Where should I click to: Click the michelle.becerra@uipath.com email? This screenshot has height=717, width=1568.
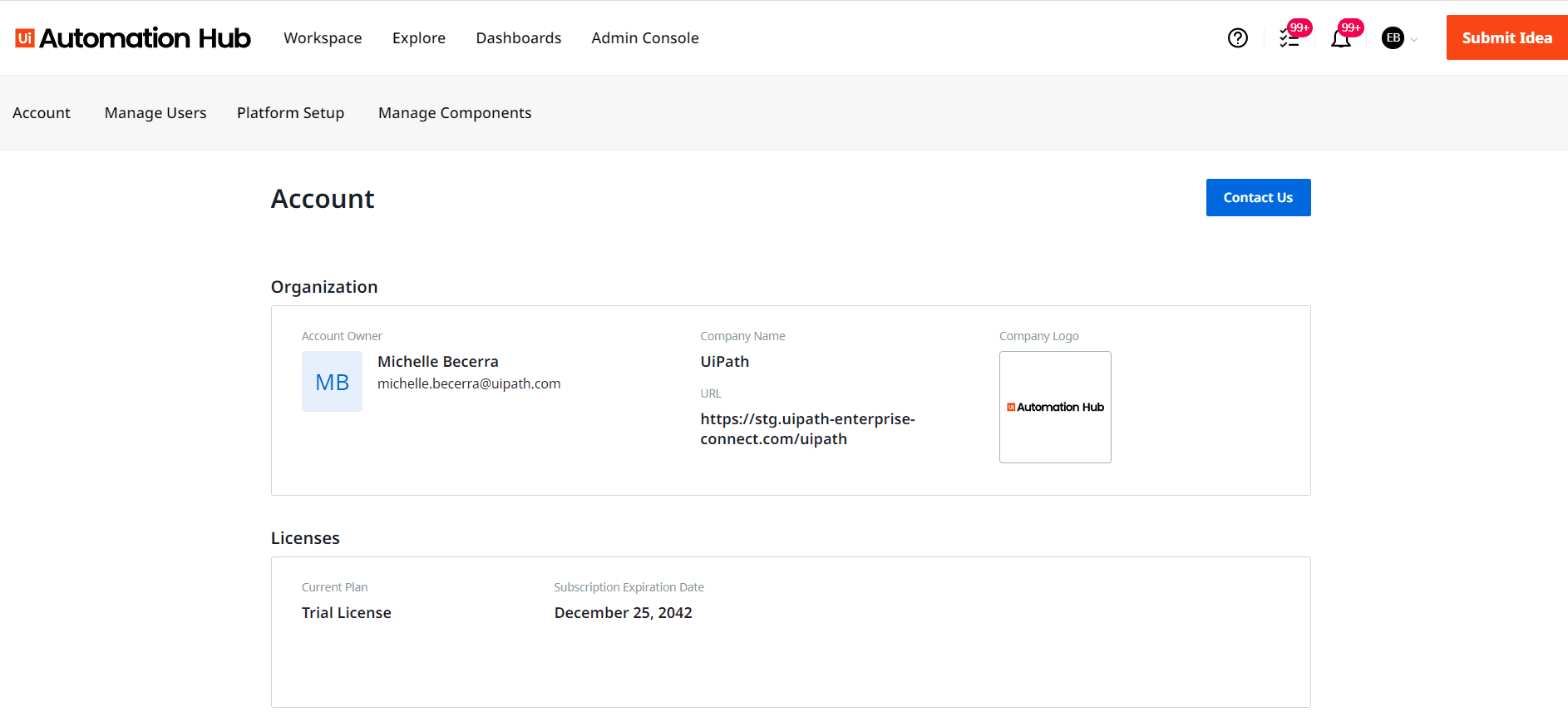pos(469,383)
